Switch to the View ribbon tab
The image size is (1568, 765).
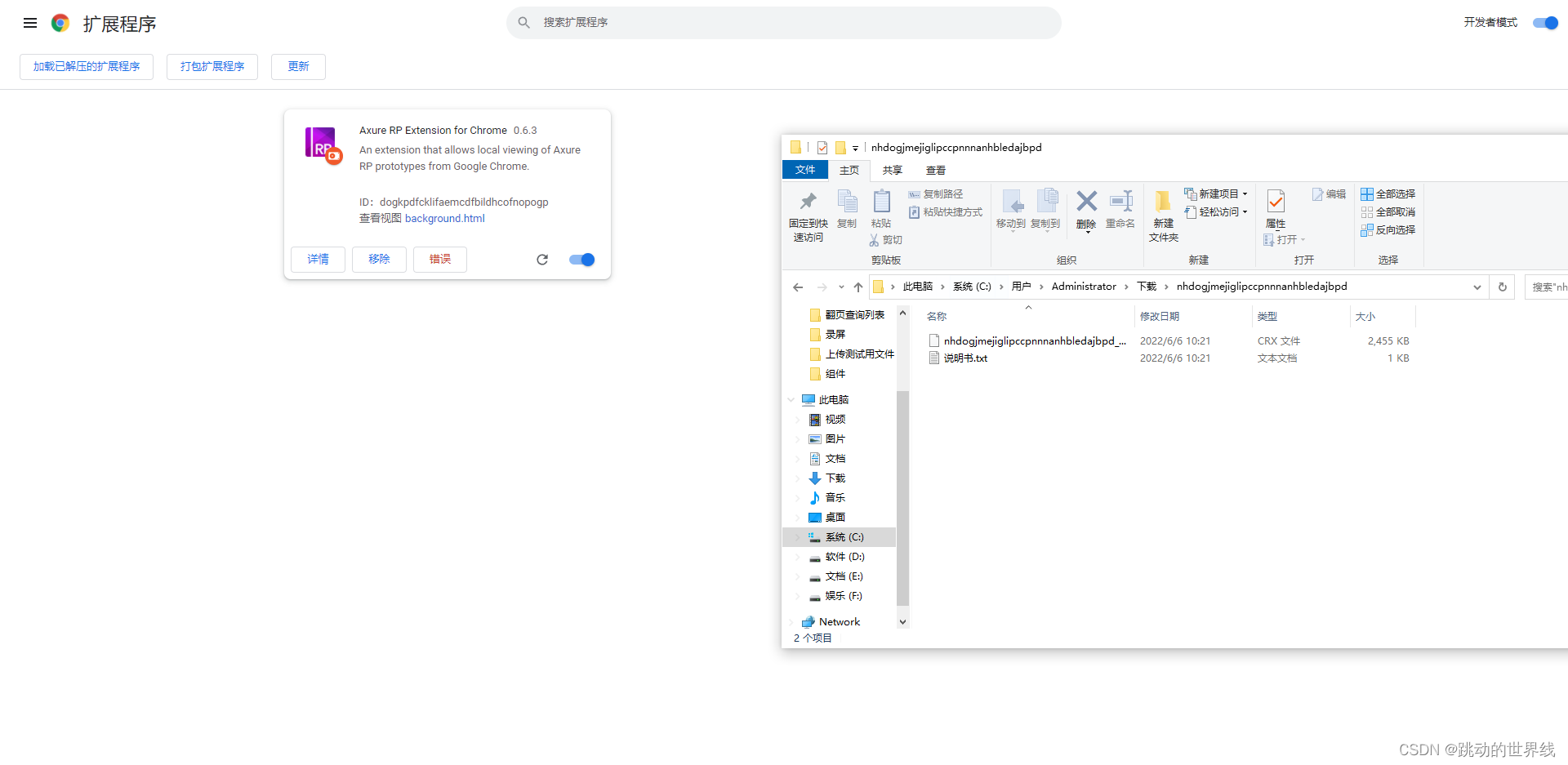tap(936, 170)
